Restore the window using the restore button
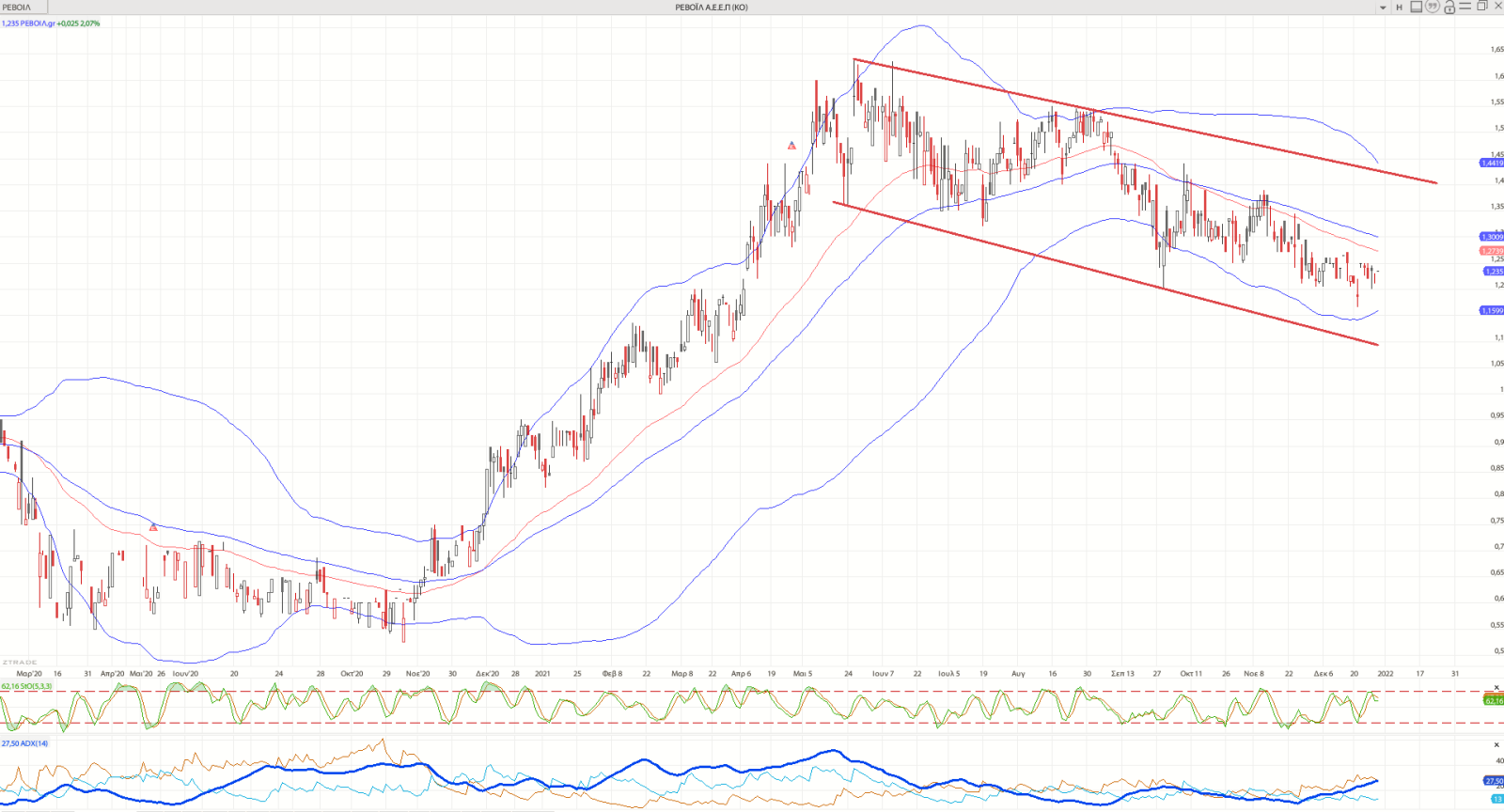 [x=1482, y=7]
